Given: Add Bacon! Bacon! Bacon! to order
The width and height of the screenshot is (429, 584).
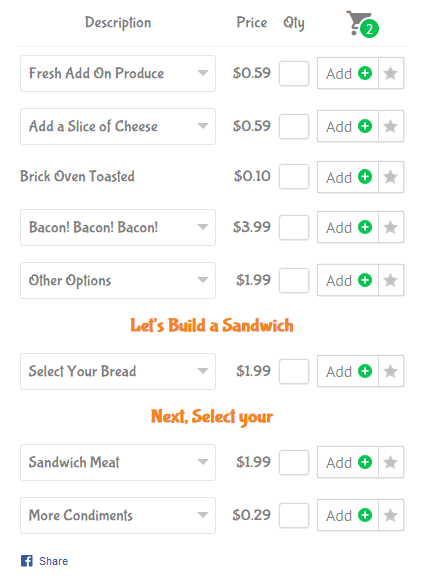Looking at the screenshot, I should point(348,227).
